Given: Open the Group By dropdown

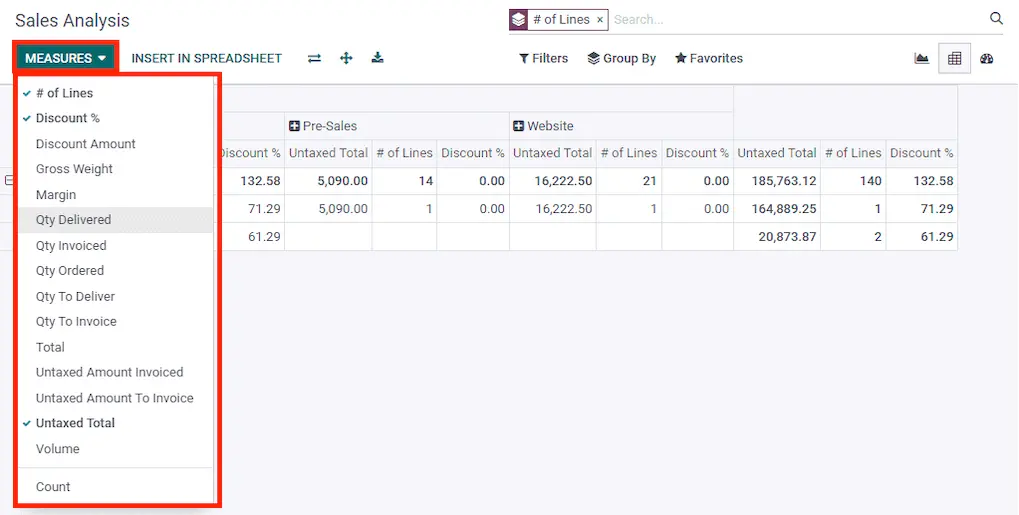Looking at the screenshot, I should pos(621,58).
